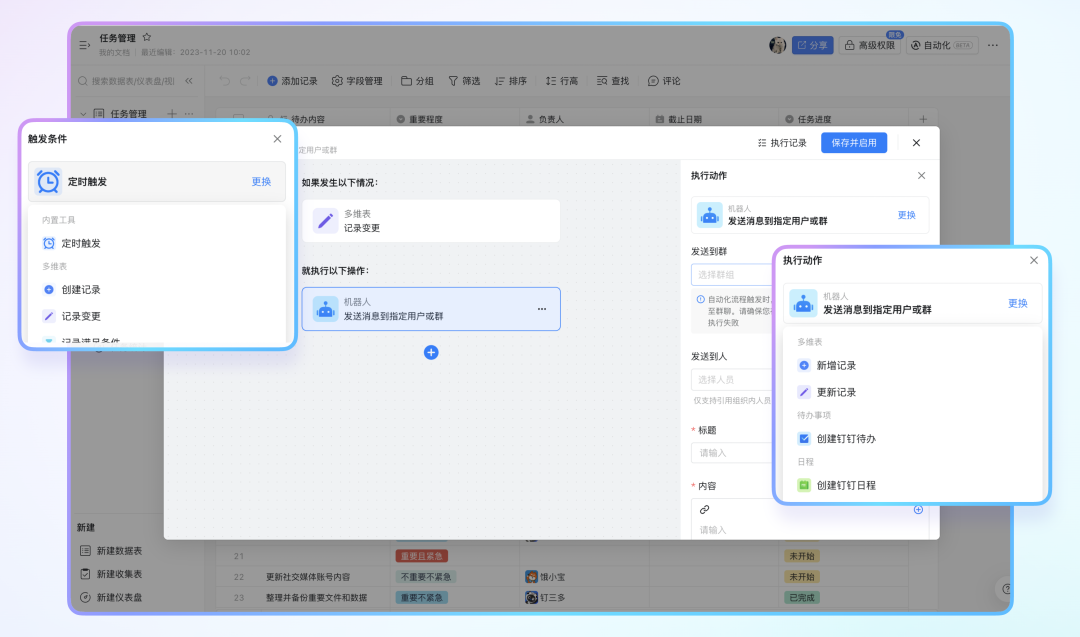The image size is (1080, 637).
Task: Open 字段管理 field management
Action: click(357, 81)
